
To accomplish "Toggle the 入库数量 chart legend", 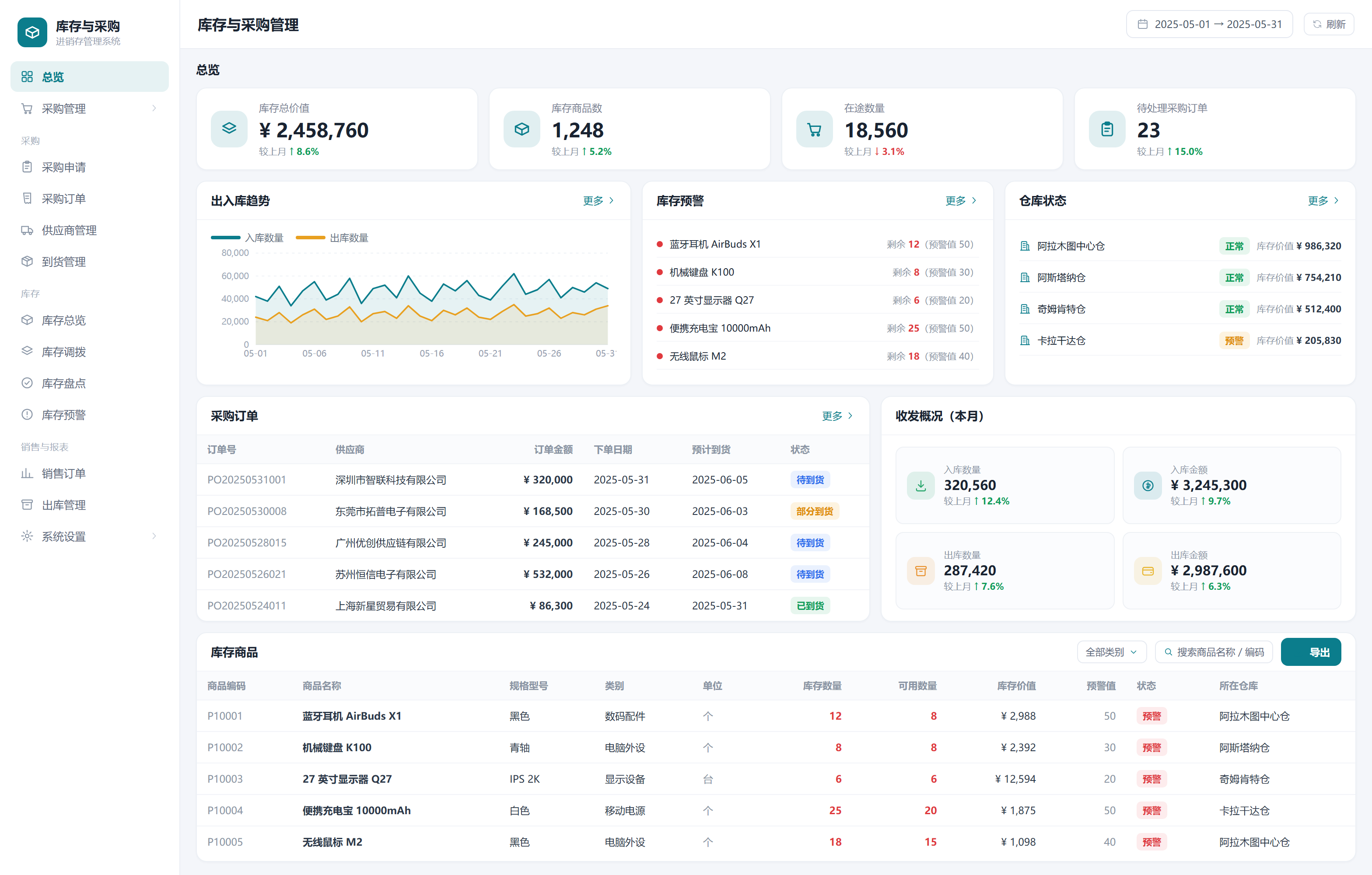I will [x=247, y=238].
